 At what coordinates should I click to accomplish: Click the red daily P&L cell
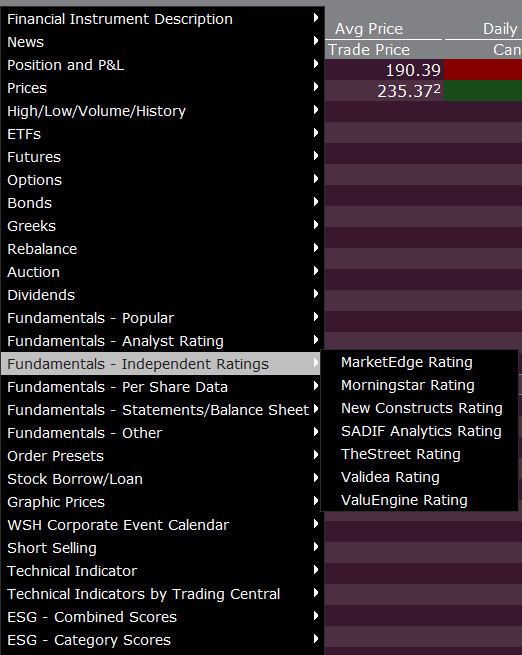(x=483, y=70)
